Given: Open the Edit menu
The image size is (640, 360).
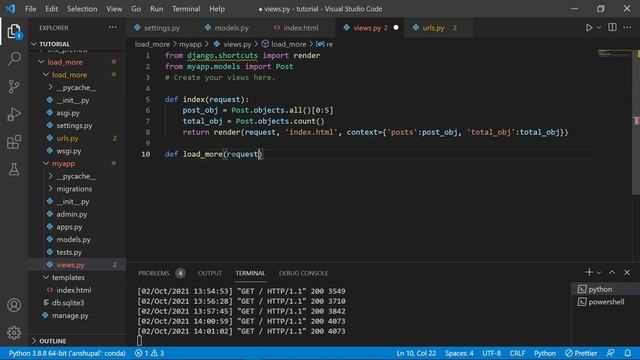Looking at the screenshot, I should 51,9.
